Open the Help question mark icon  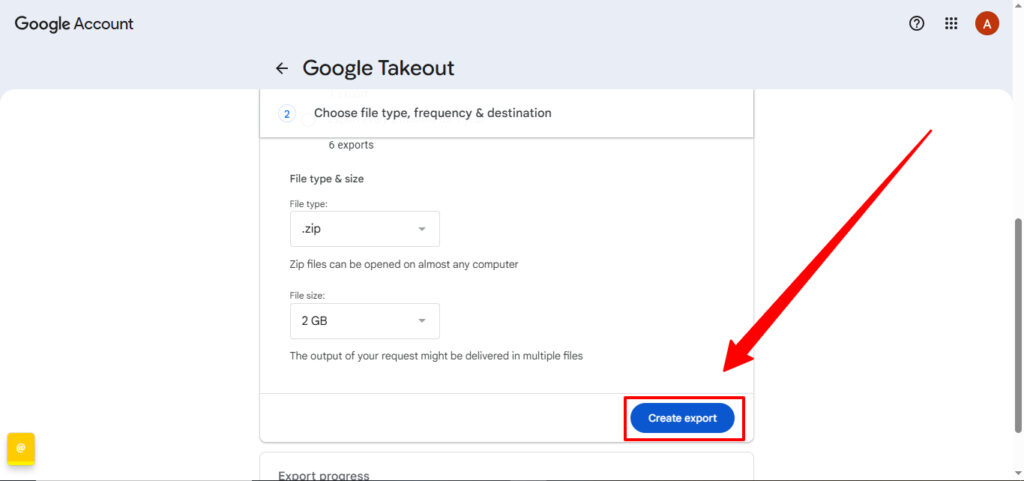click(916, 24)
